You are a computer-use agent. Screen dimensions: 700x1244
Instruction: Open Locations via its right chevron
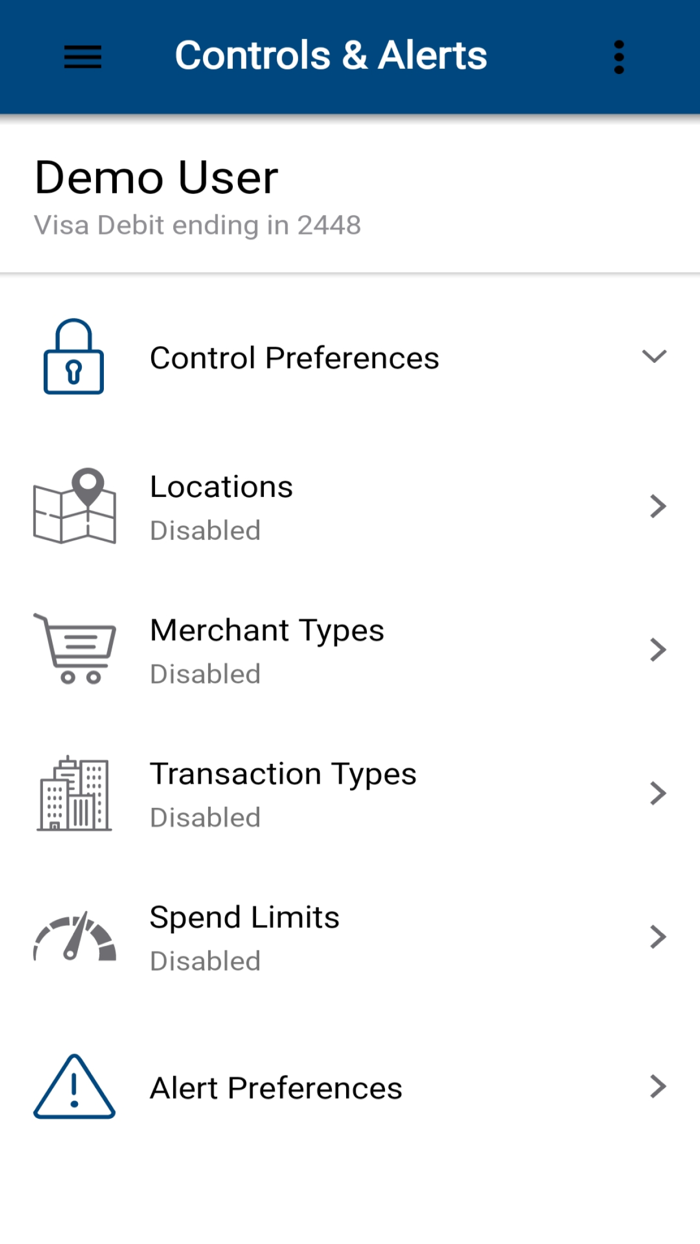click(657, 506)
